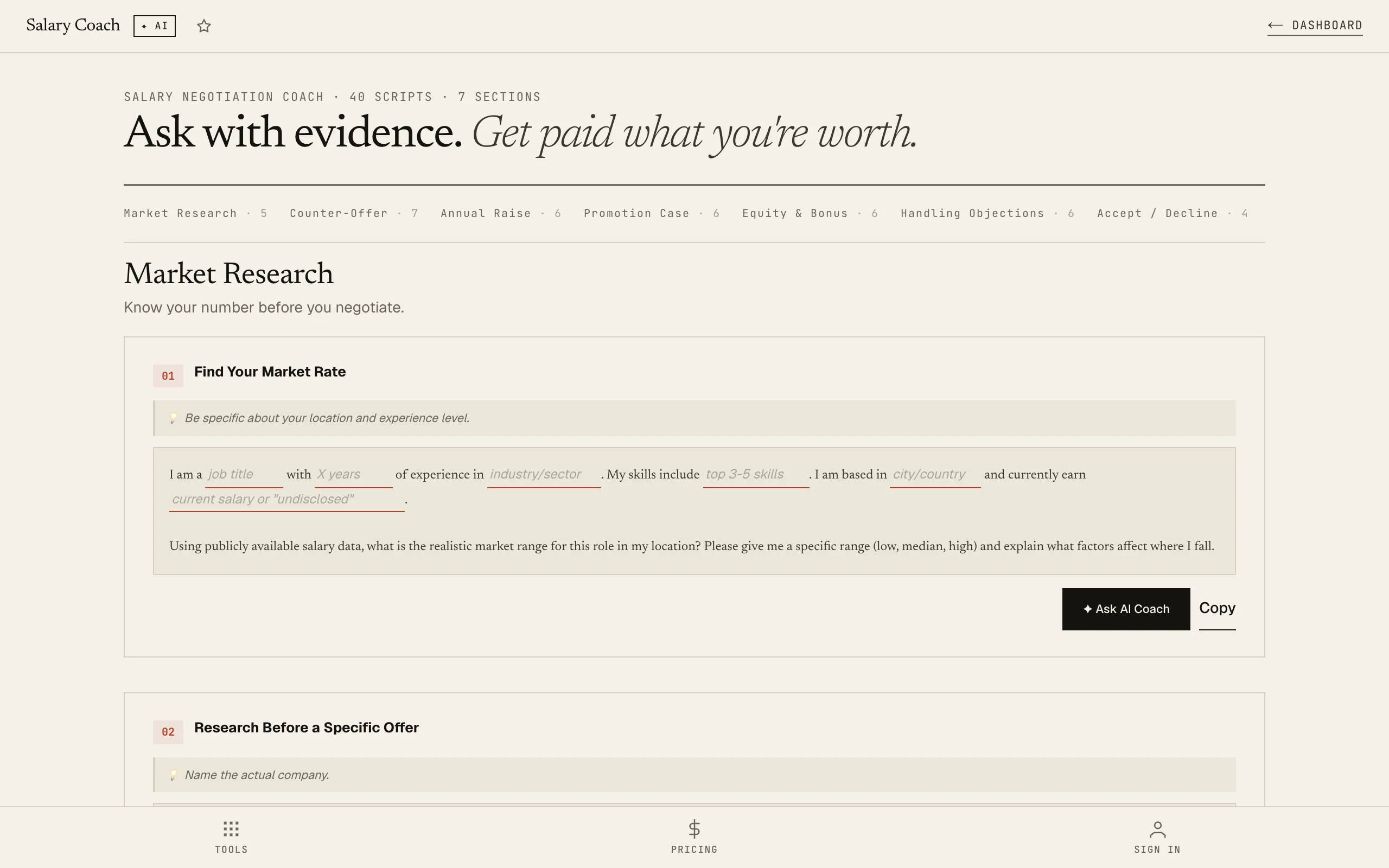Click the current salary input field

click(287, 500)
